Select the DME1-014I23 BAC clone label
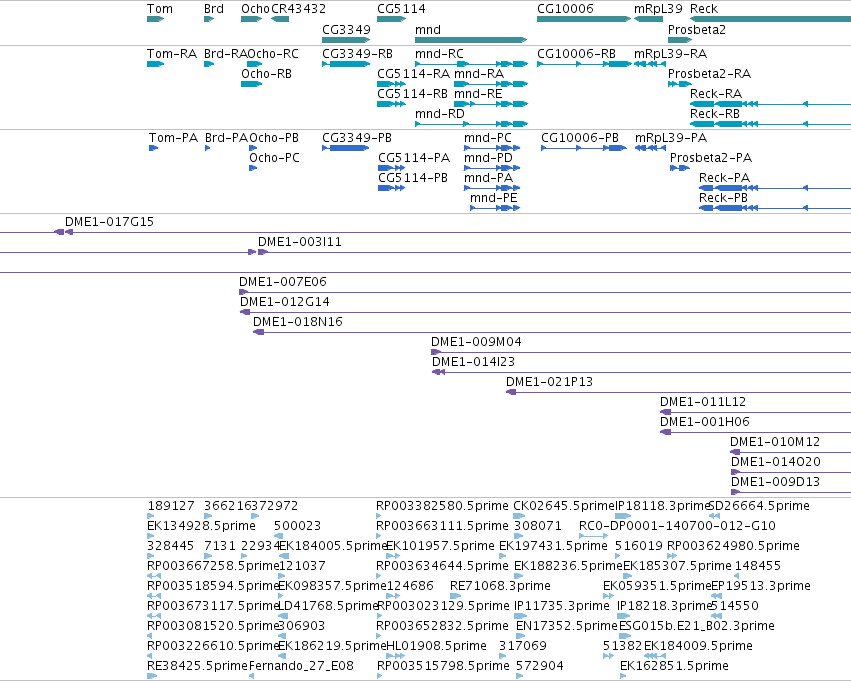The width and height of the screenshot is (851, 681). click(473, 362)
